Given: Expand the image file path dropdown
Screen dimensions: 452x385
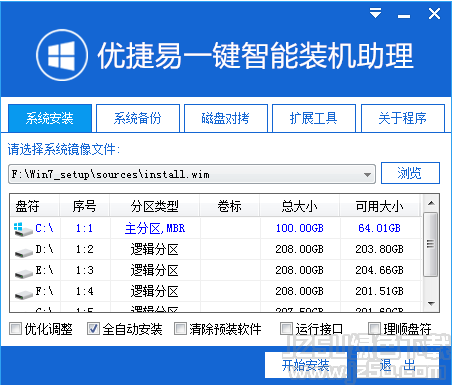Looking at the screenshot, I should pyautogui.click(x=367, y=175).
